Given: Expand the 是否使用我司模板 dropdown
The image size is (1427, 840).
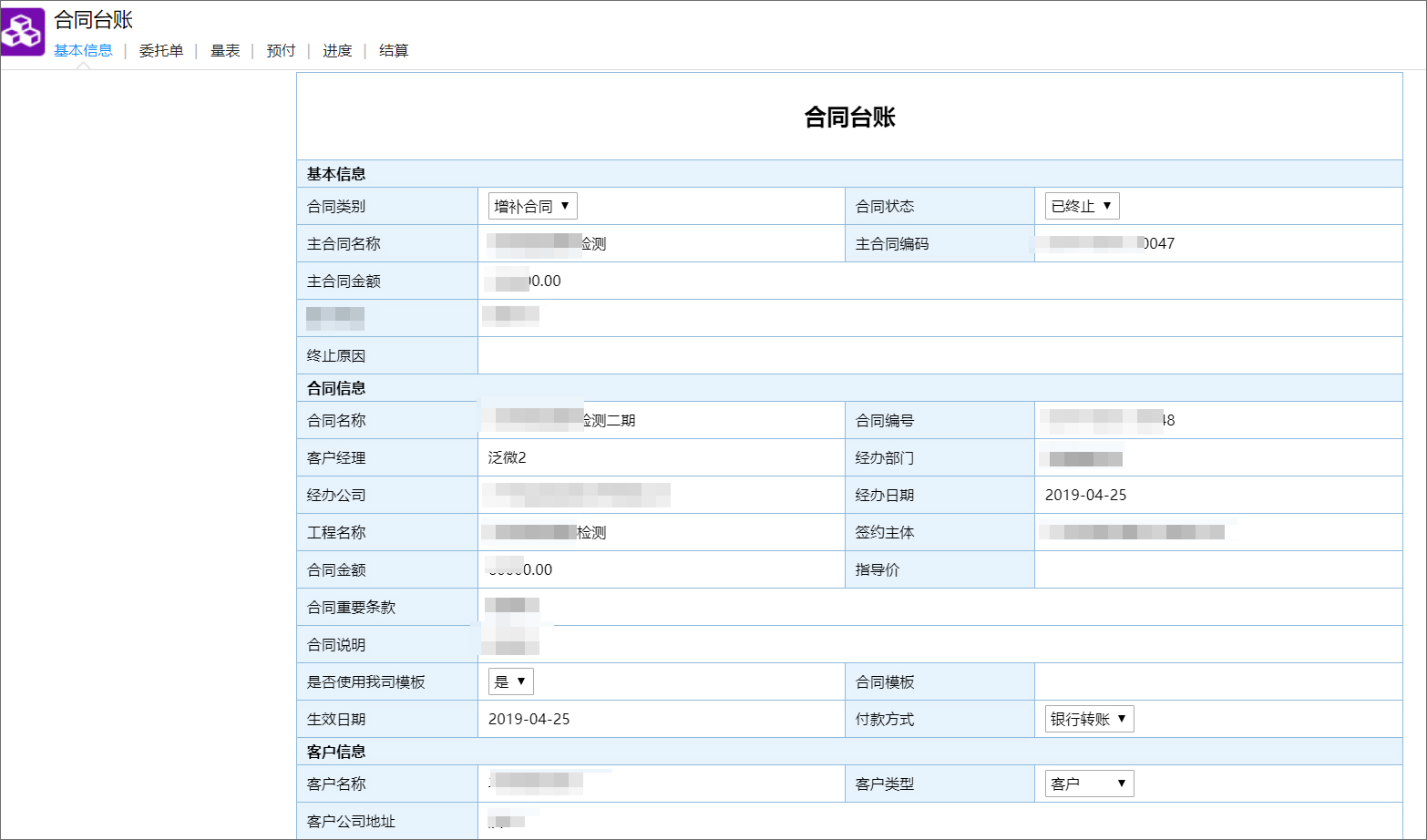Looking at the screenshot, I should (511, 681).
